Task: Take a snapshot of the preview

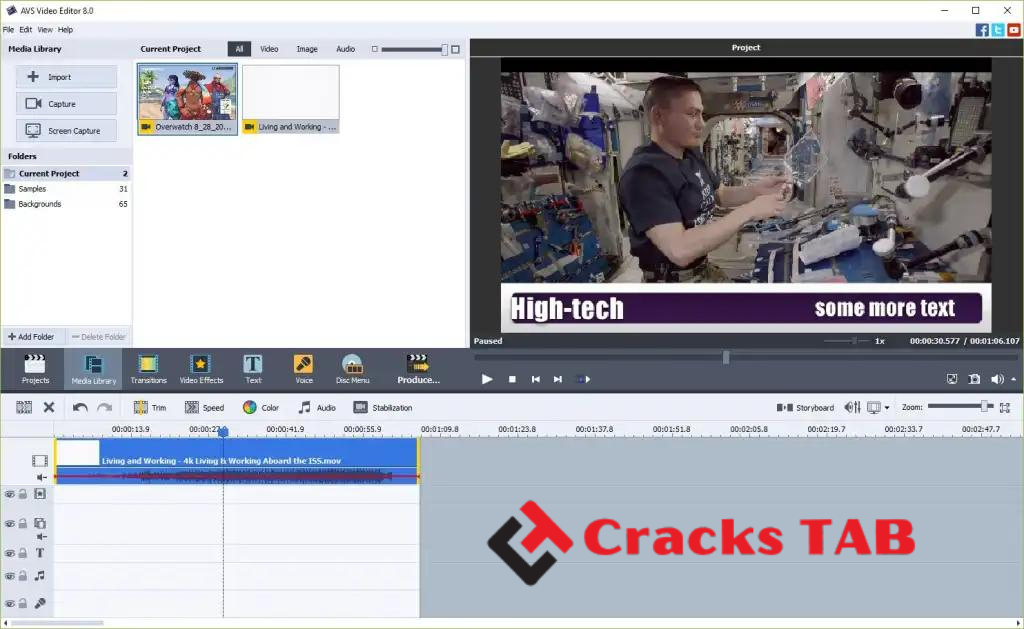Action: click(974, 379)
